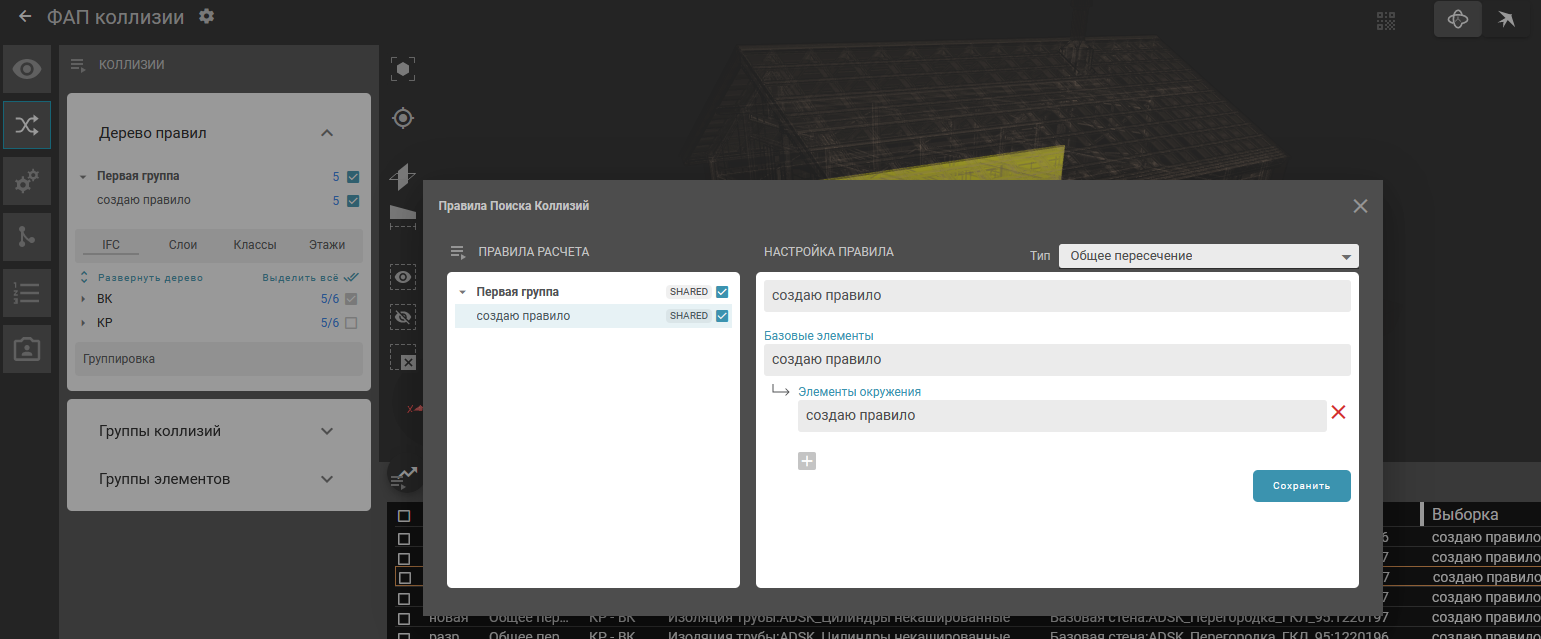
Task: Open the task list icon in left sidebar
Action: click(x=27, y=293)
